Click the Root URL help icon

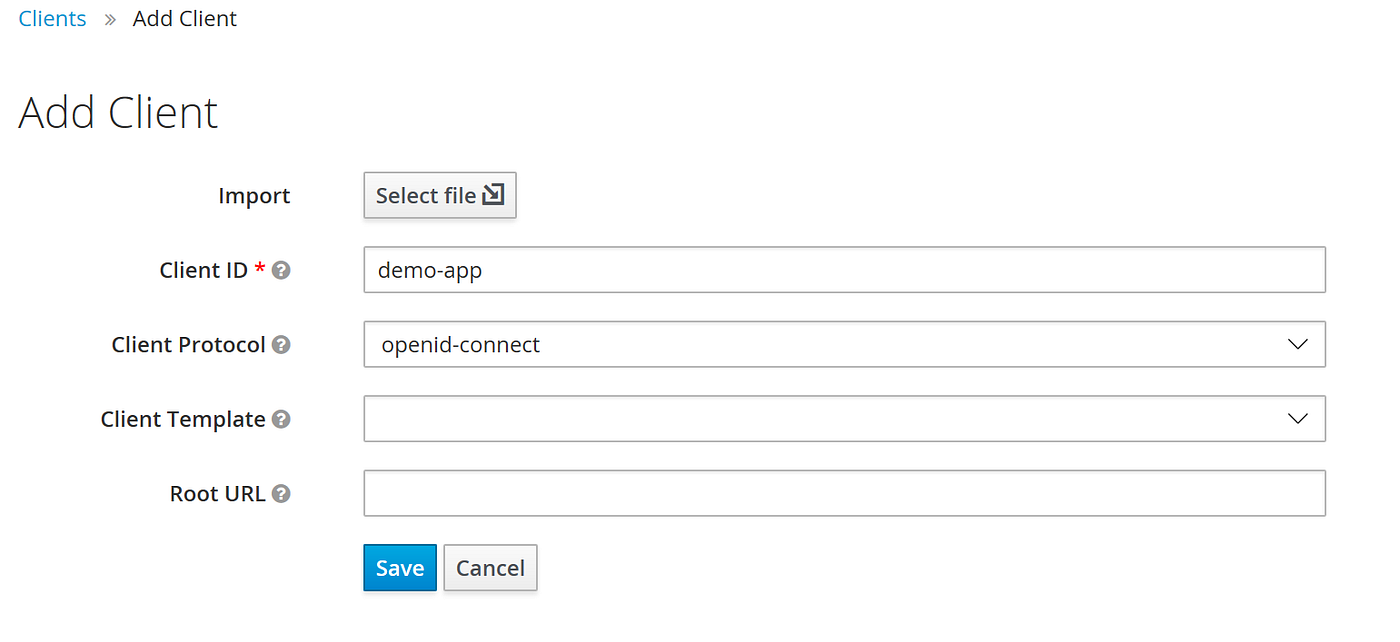click(282, 493)
